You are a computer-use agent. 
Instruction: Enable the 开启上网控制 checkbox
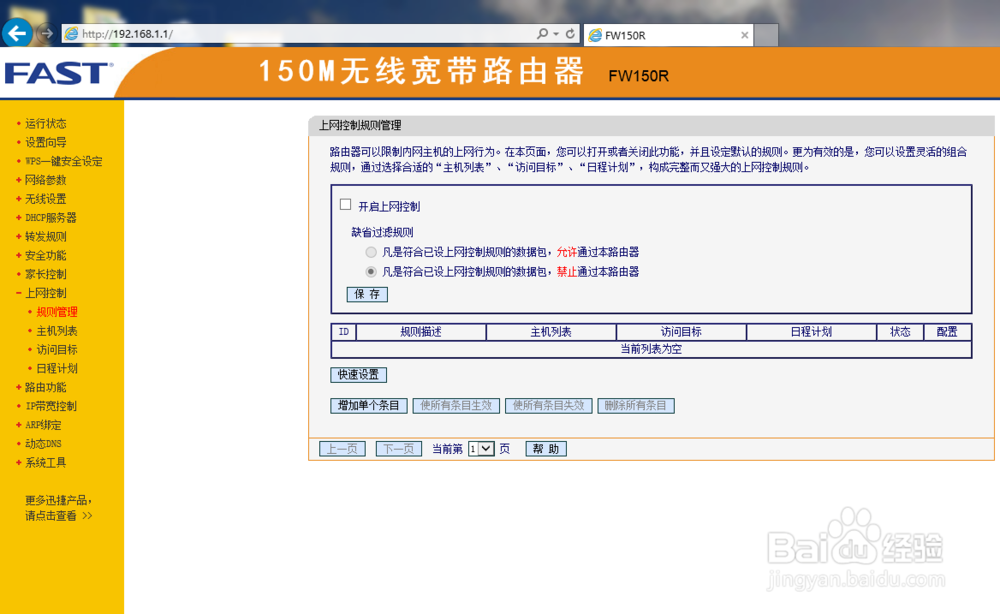(344, 206)
